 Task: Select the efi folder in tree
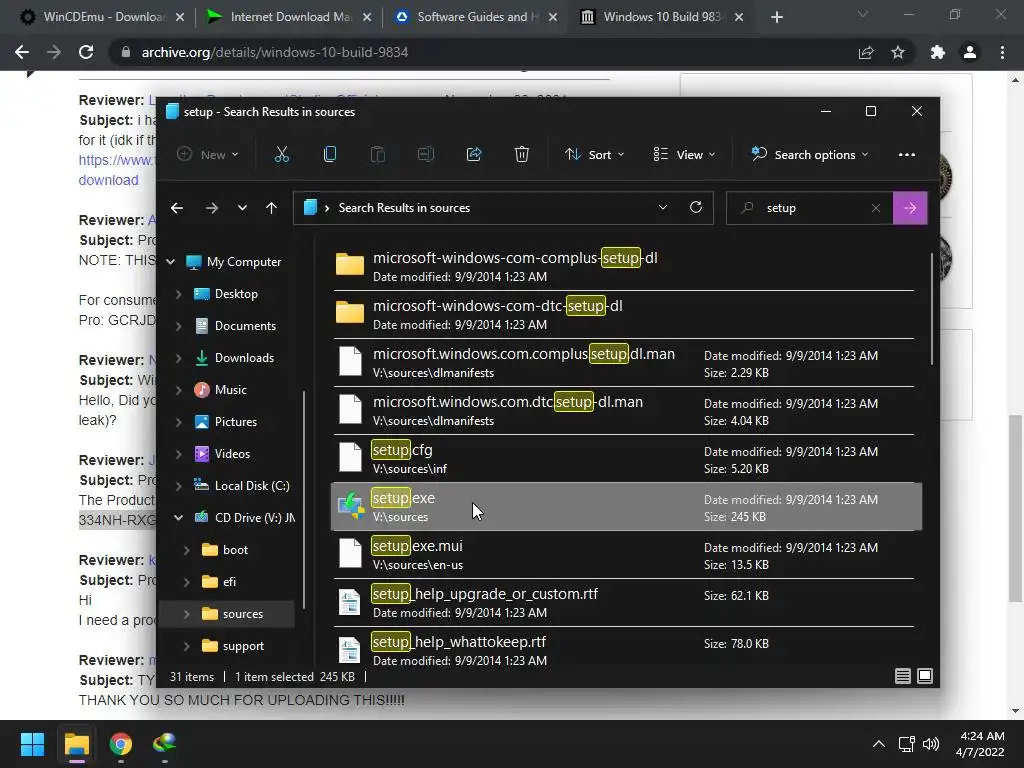[227, 582]
